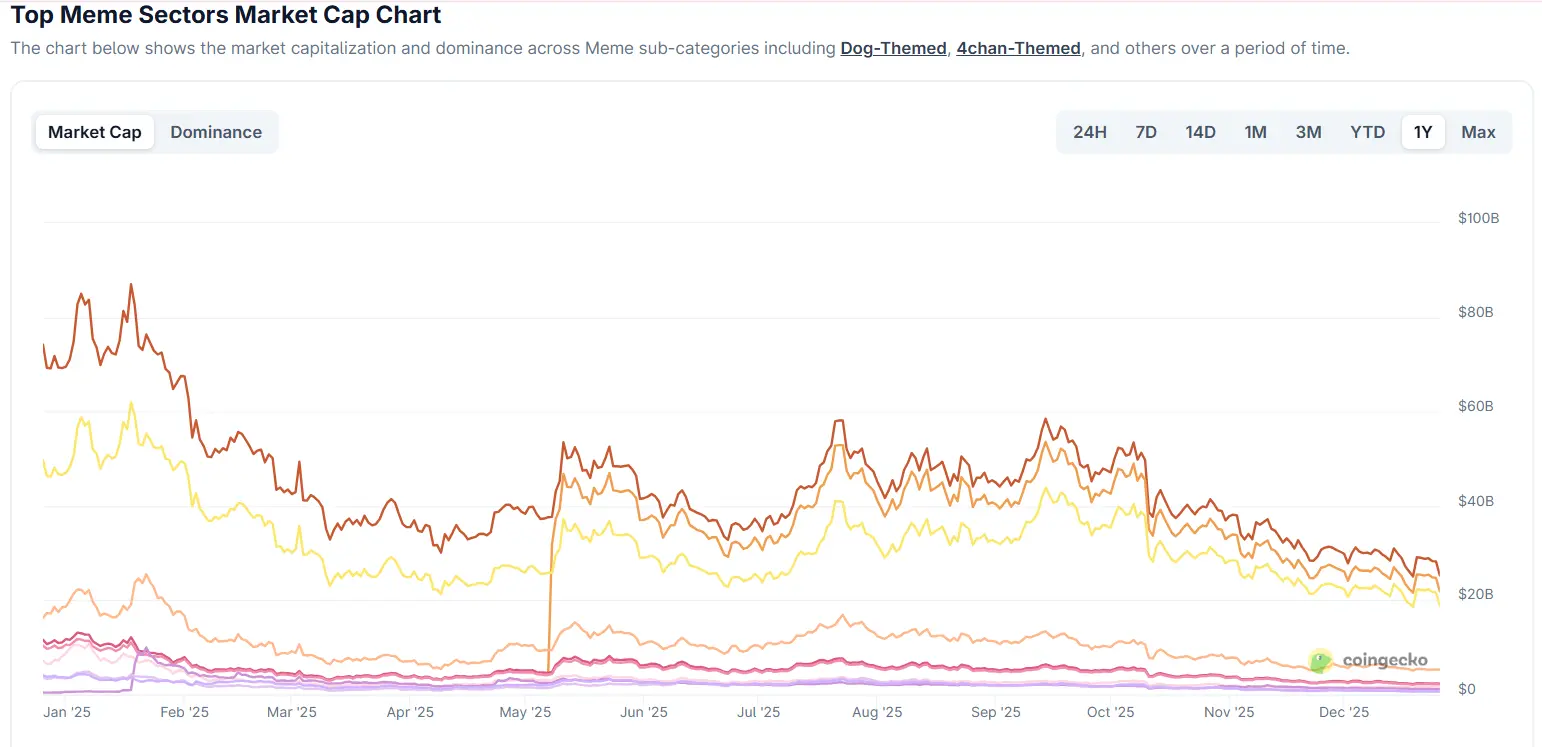The width and height of the screenshot is (1542, 747).
Task: Open the 4chan-Themed category link
Action: tap(1018, 48)
